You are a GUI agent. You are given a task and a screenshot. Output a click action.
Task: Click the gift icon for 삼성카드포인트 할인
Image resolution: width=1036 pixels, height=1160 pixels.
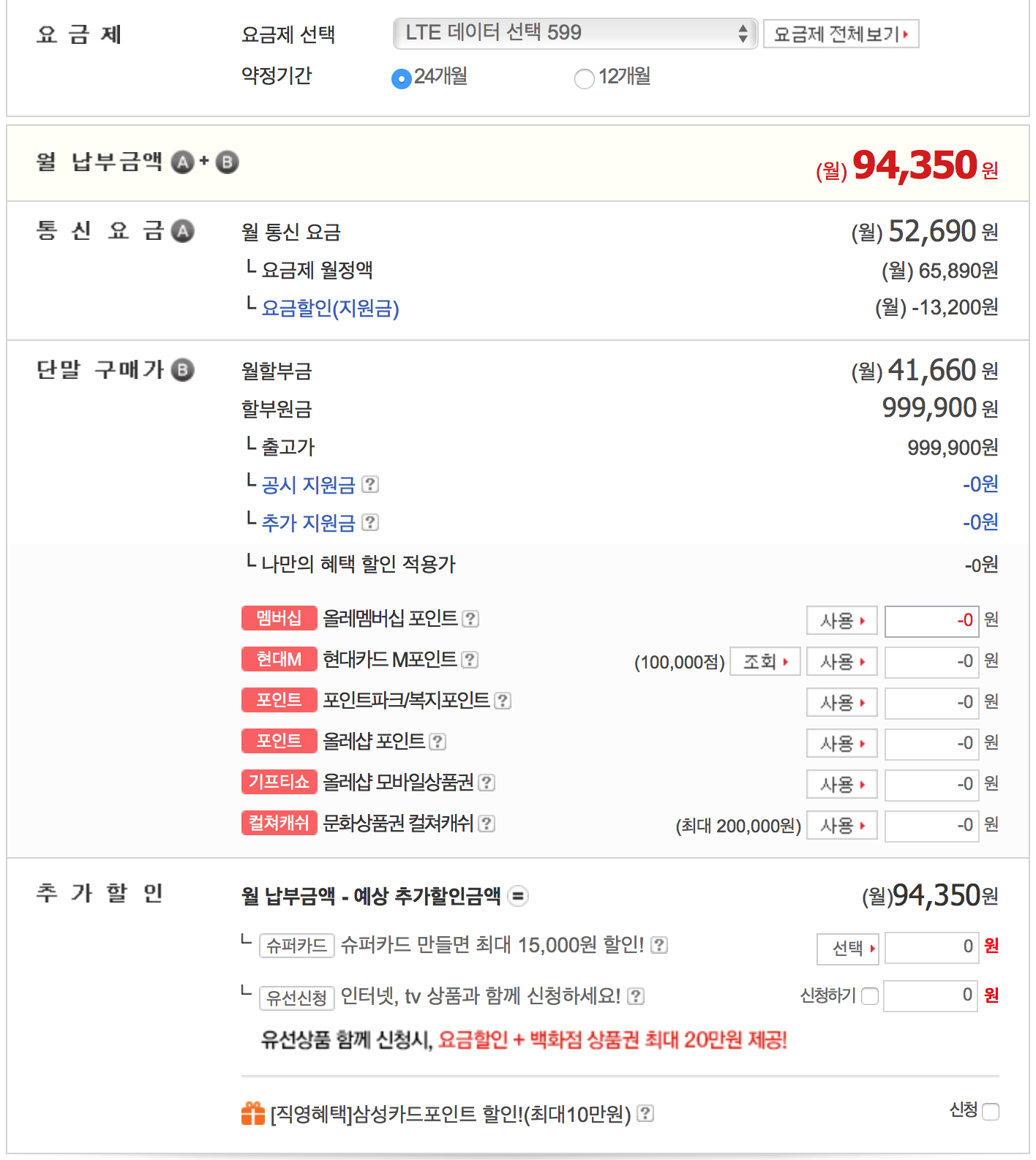(x=253, y=1113)
